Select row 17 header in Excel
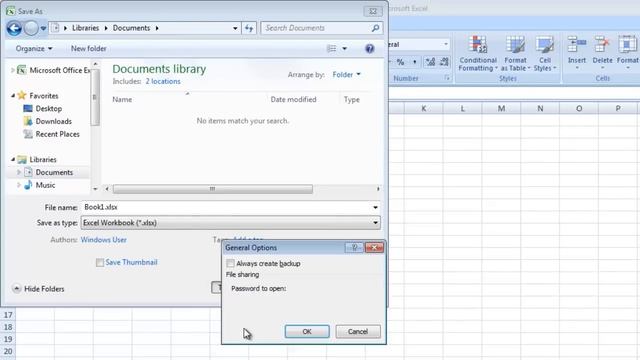 coord(8,315)
